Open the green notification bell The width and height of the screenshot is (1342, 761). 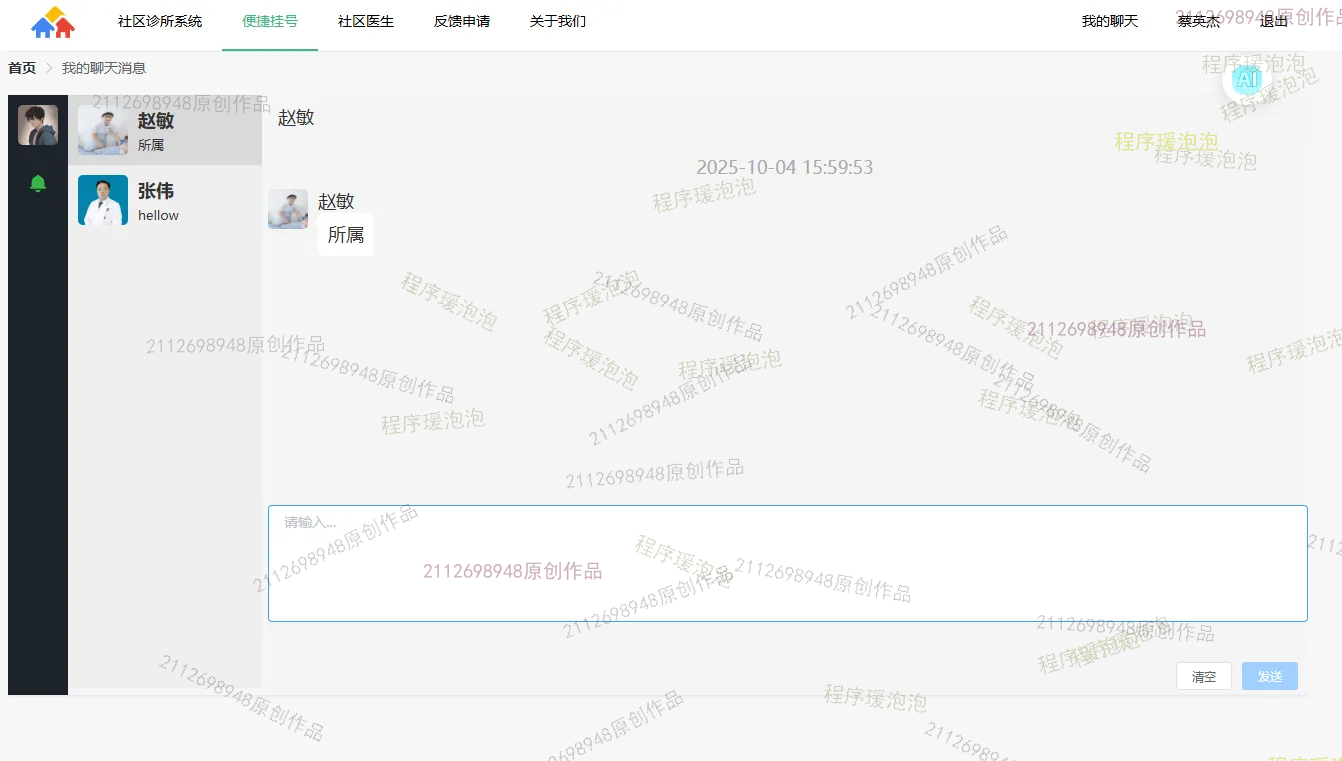pyautogui.click(x=38, y=183)
